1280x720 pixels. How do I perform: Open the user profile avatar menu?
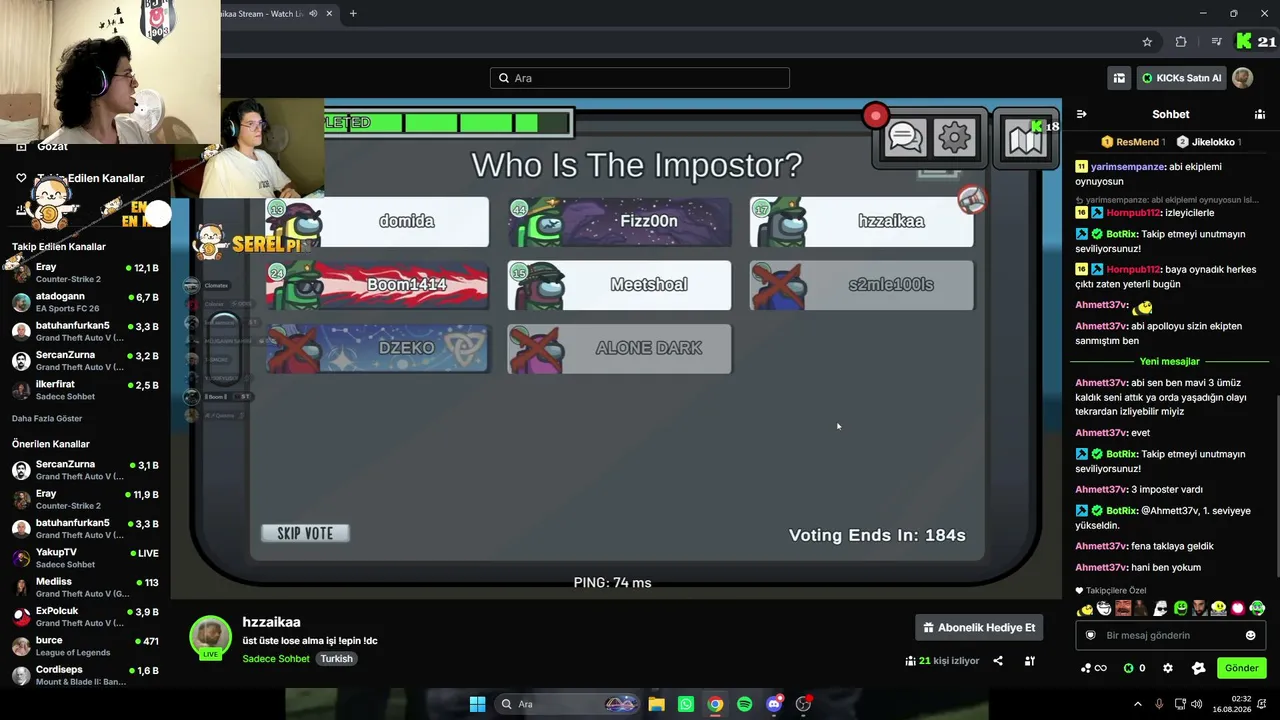pyautogui.click(x=1242, y=78)
